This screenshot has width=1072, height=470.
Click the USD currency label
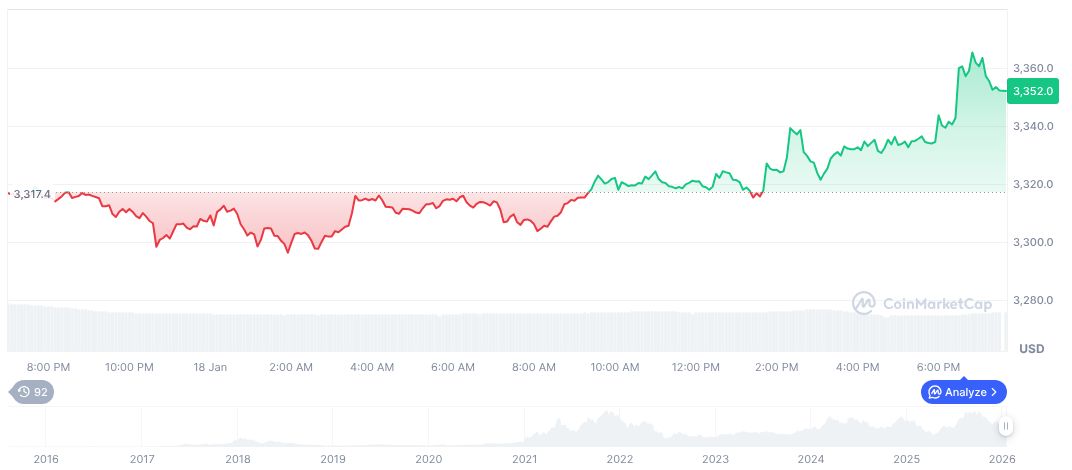(1031, 349)
